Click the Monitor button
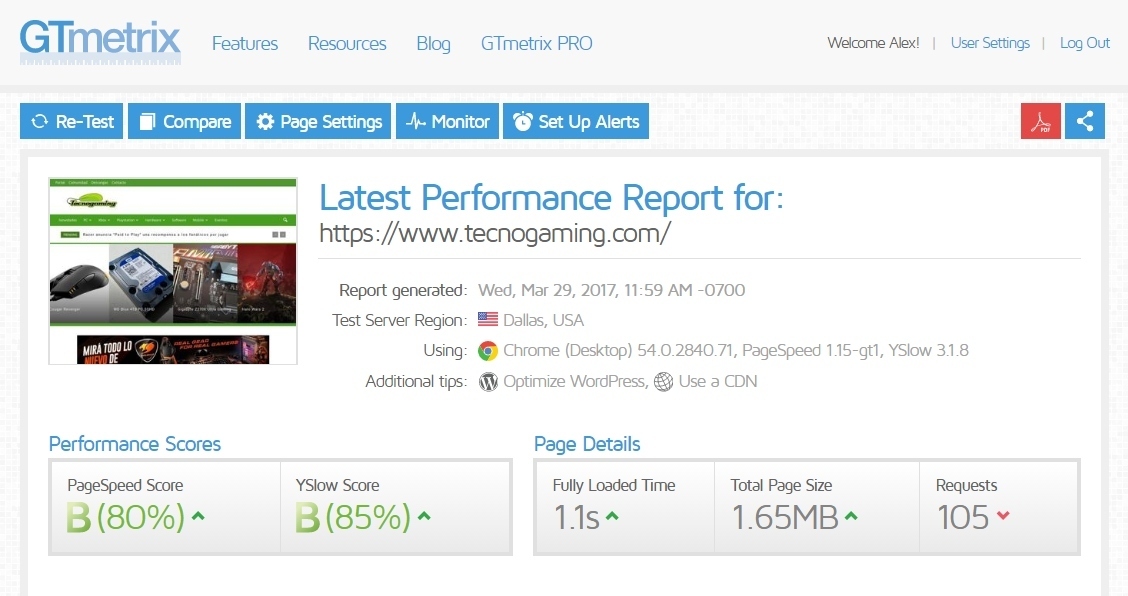The width and height of the screenshot is (1128, 596). (x=448, y=122)
